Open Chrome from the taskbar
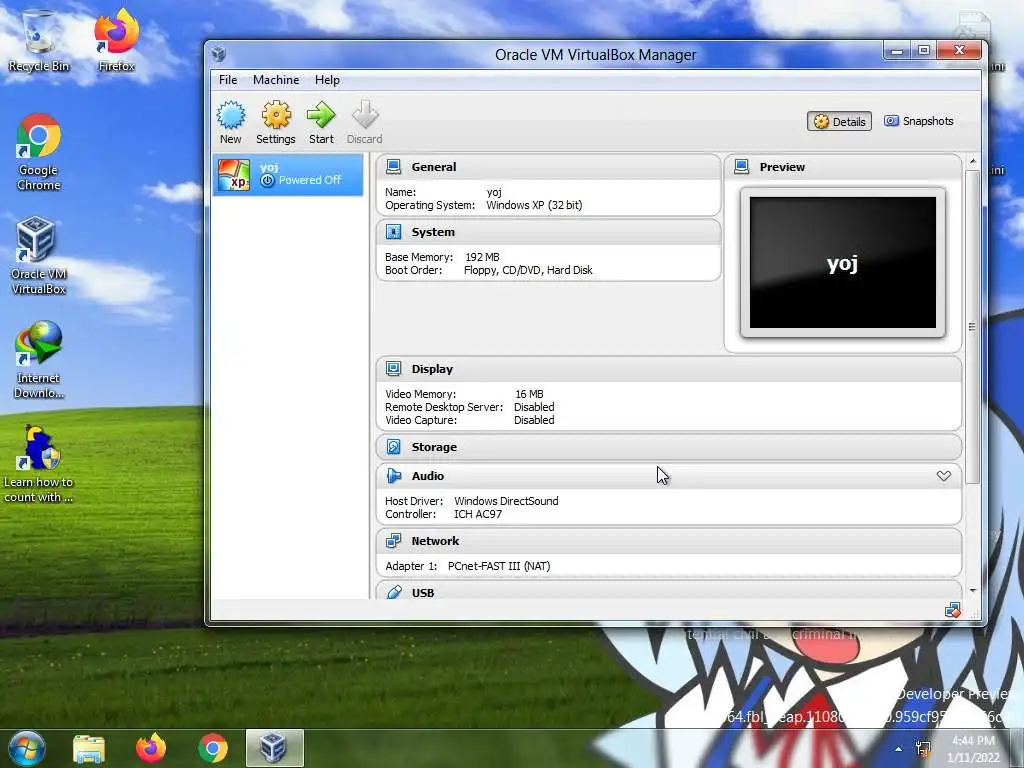 point(213,748)
